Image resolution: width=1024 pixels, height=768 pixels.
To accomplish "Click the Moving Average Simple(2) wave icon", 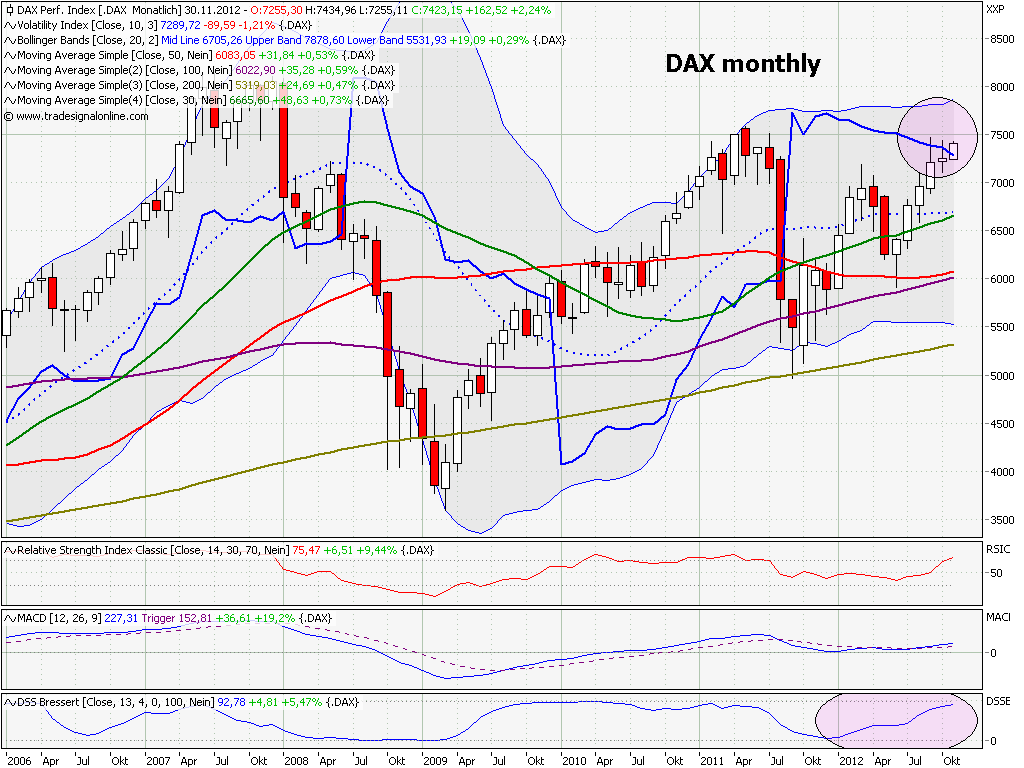I will click(x=8, y=71).
